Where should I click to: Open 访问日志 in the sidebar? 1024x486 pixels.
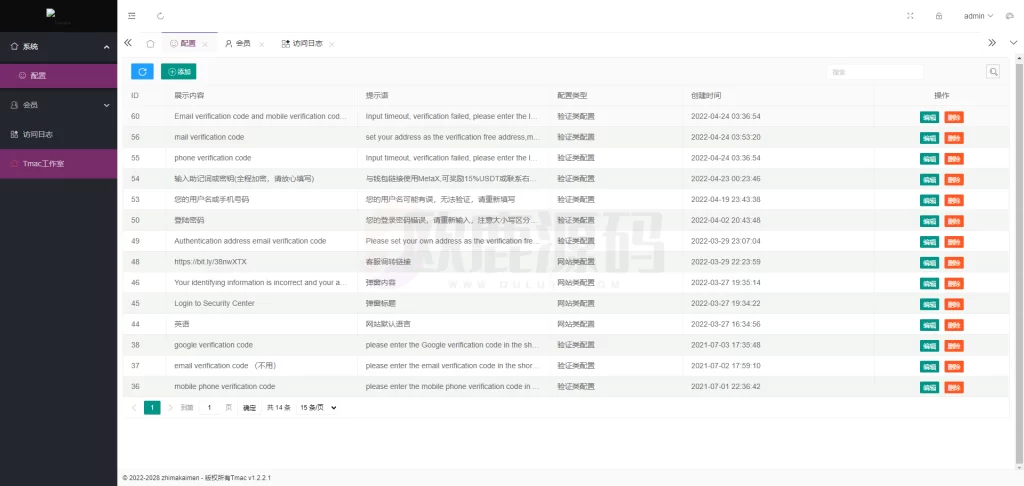pyautogui.click(x=59, y=134)
